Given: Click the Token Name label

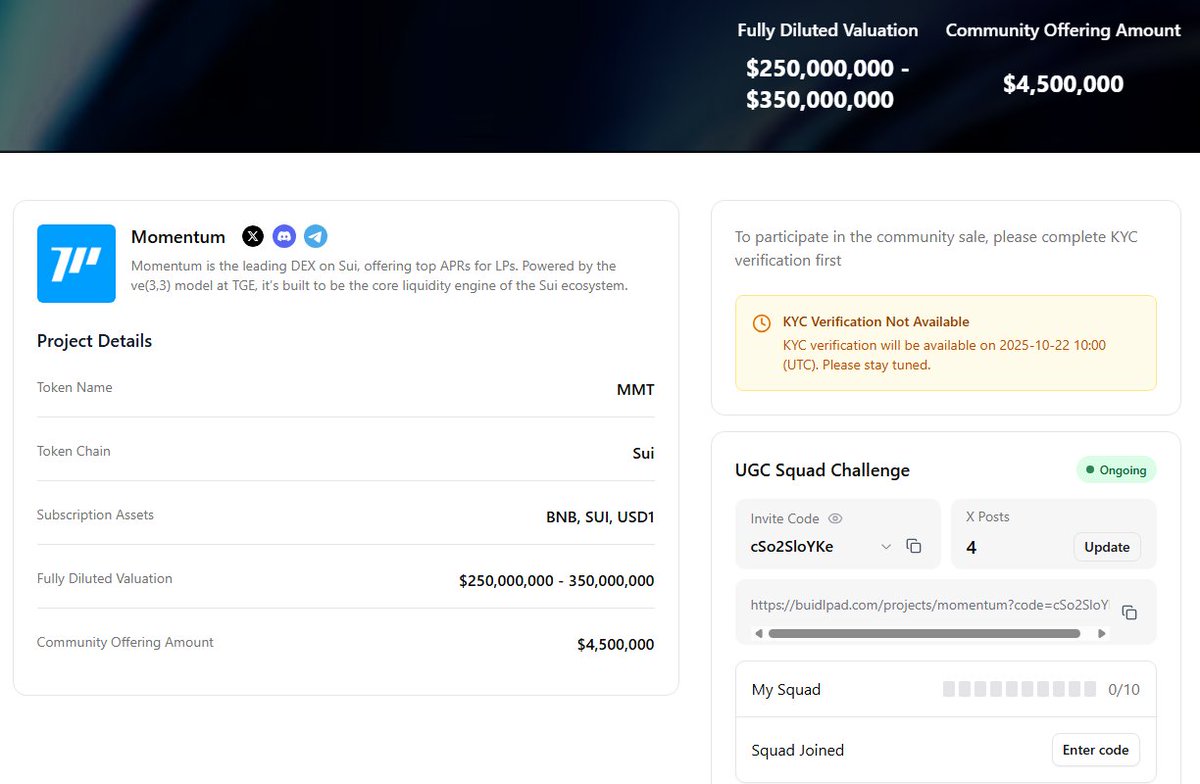Looking at the screenshot, I should pos(74,387).
